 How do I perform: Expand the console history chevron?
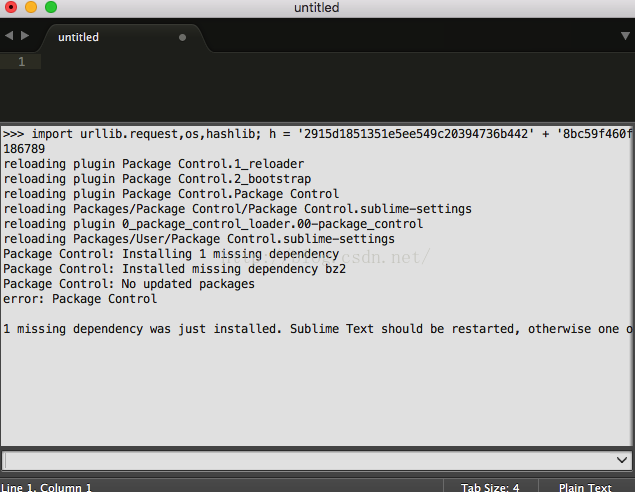[622, 460]
